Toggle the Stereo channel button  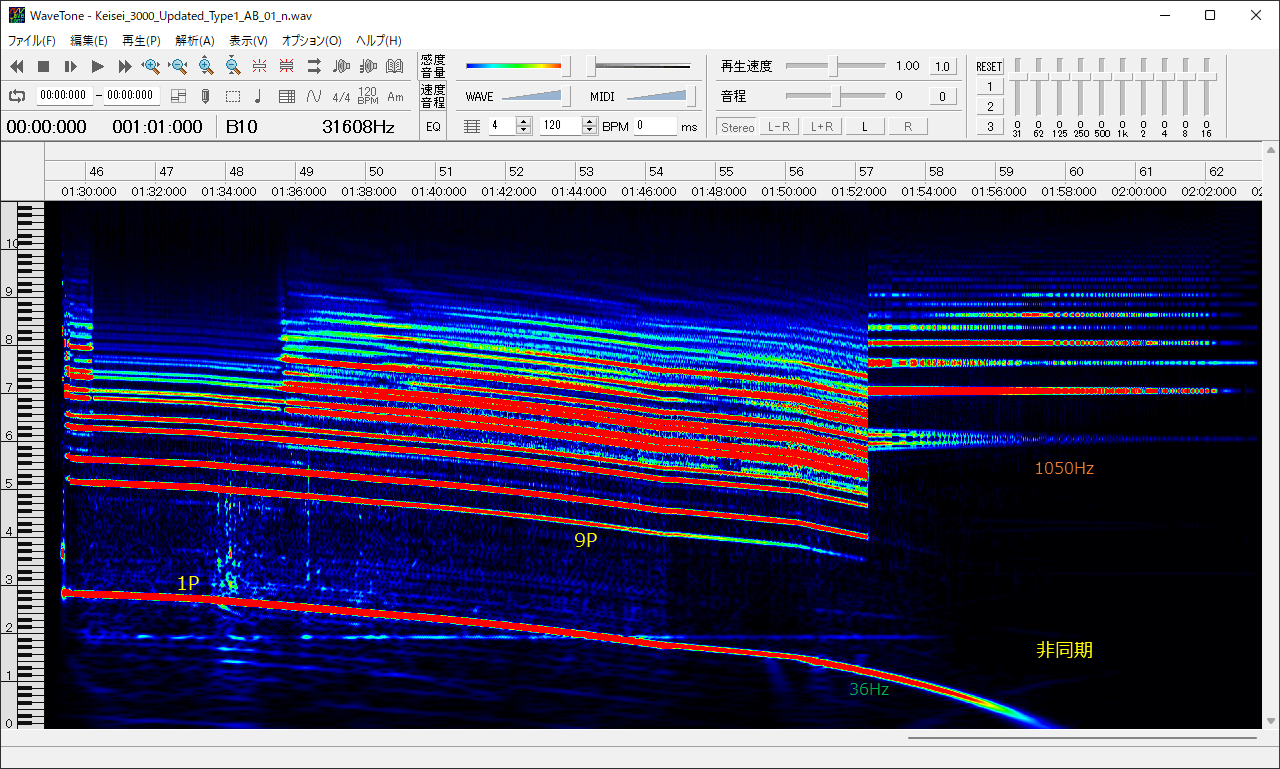[x=737, y=127]
